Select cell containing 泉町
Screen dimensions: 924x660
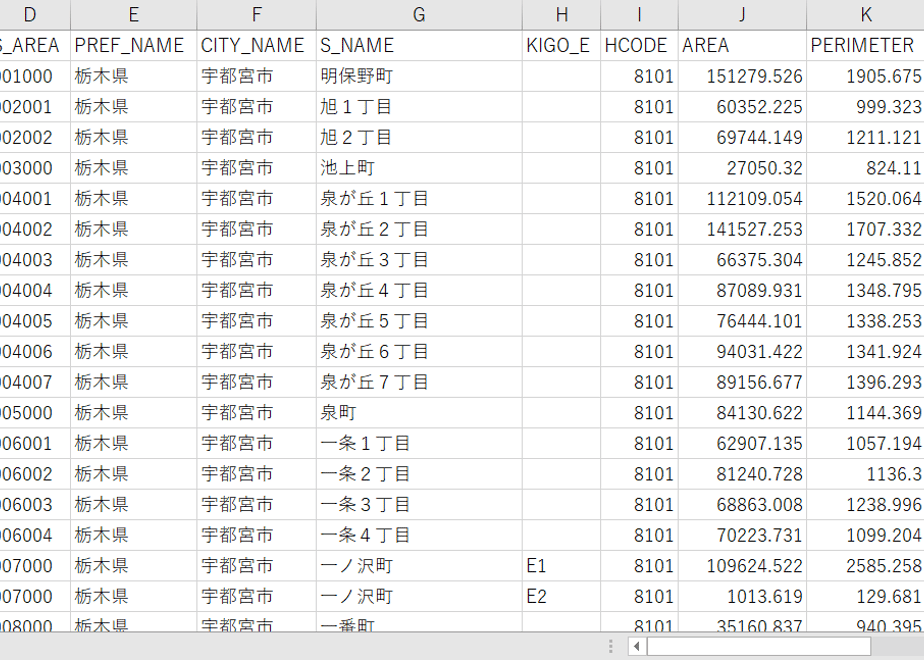click(419, 413)
